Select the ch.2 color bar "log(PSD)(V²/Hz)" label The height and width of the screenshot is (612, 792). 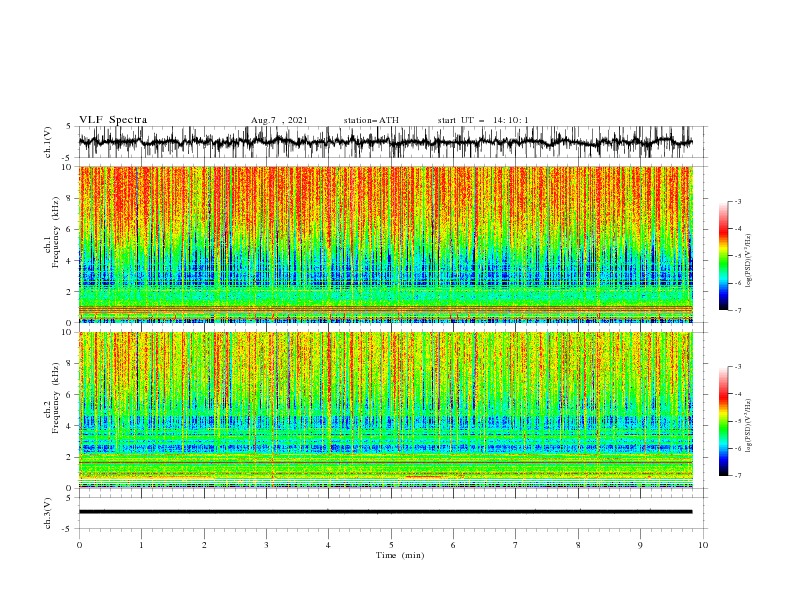pyautogui.click(x=749, y=426)
